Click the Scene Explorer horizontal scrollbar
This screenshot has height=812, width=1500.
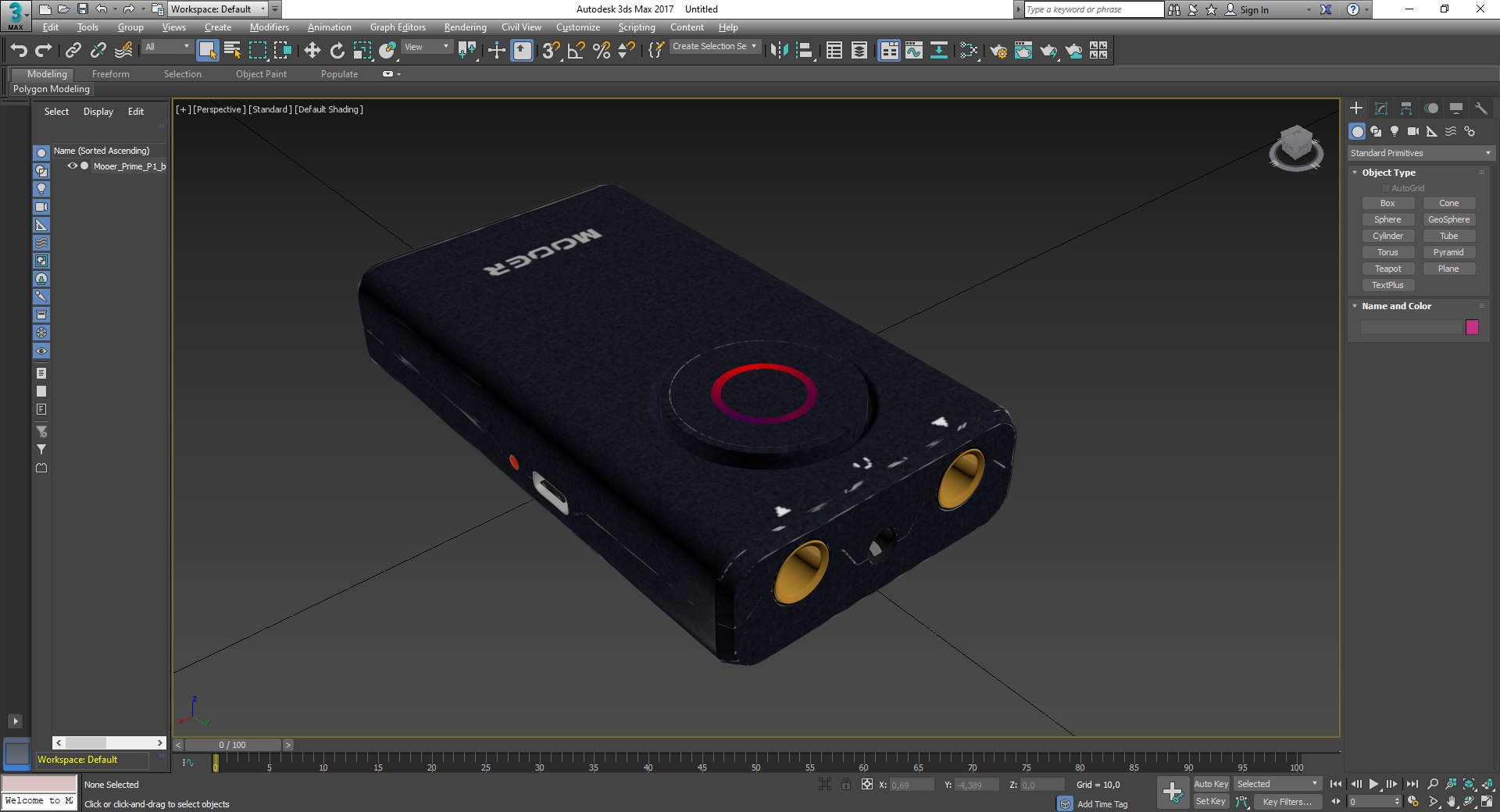click(109, 743)
